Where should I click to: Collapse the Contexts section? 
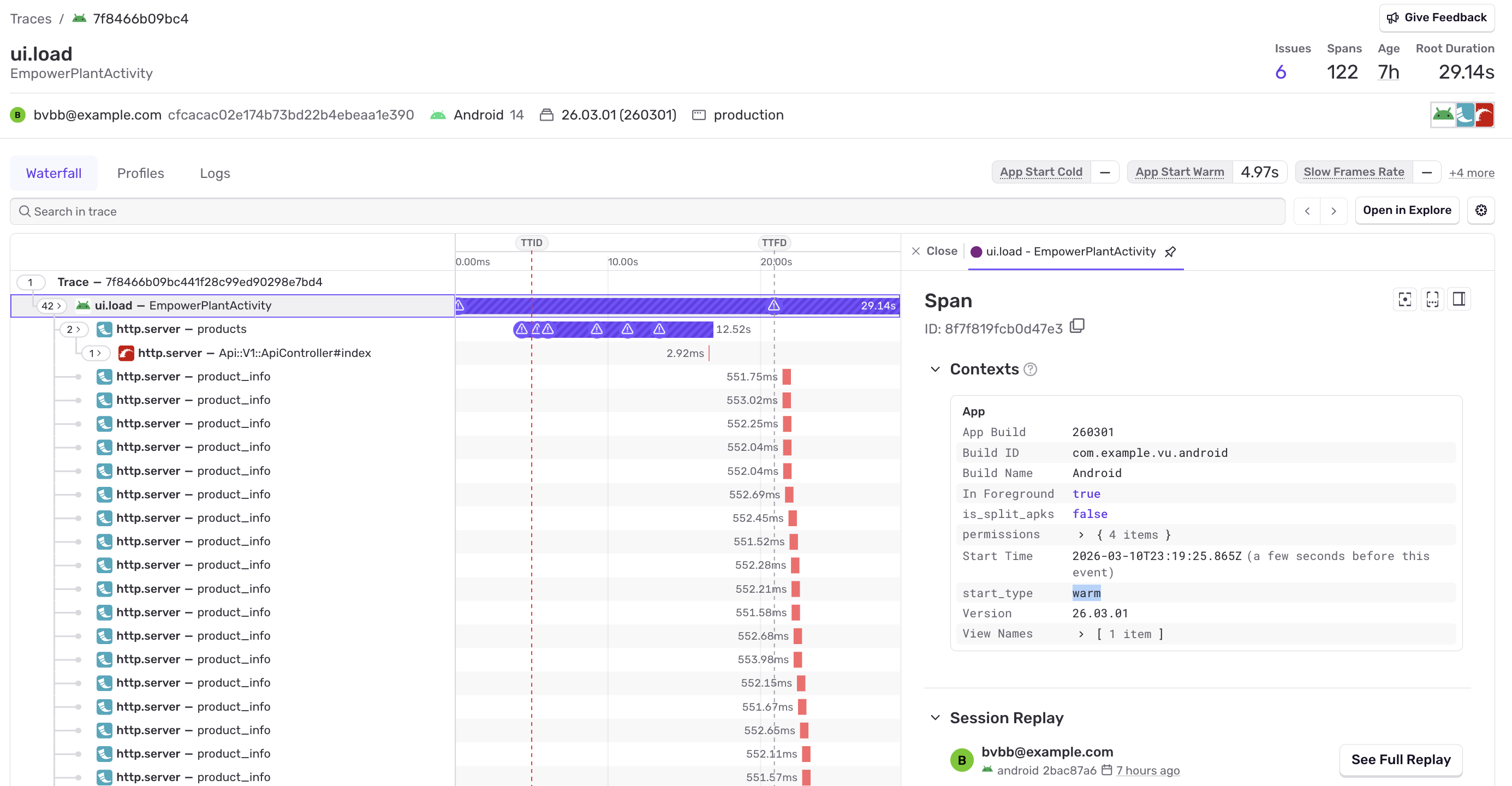[936, 369]
